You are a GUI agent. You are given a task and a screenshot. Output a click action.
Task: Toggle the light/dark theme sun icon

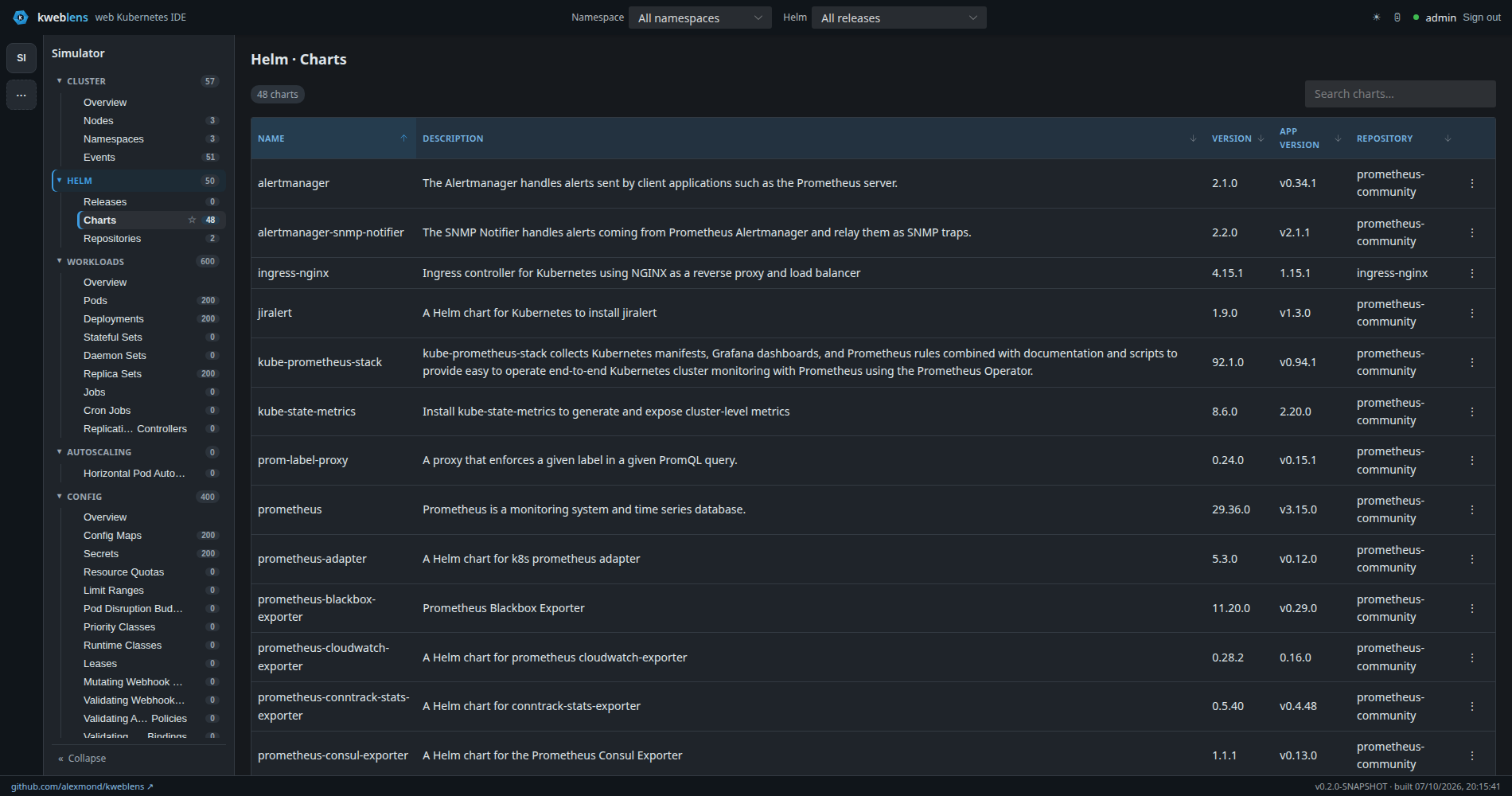[x=1376, y=18]
